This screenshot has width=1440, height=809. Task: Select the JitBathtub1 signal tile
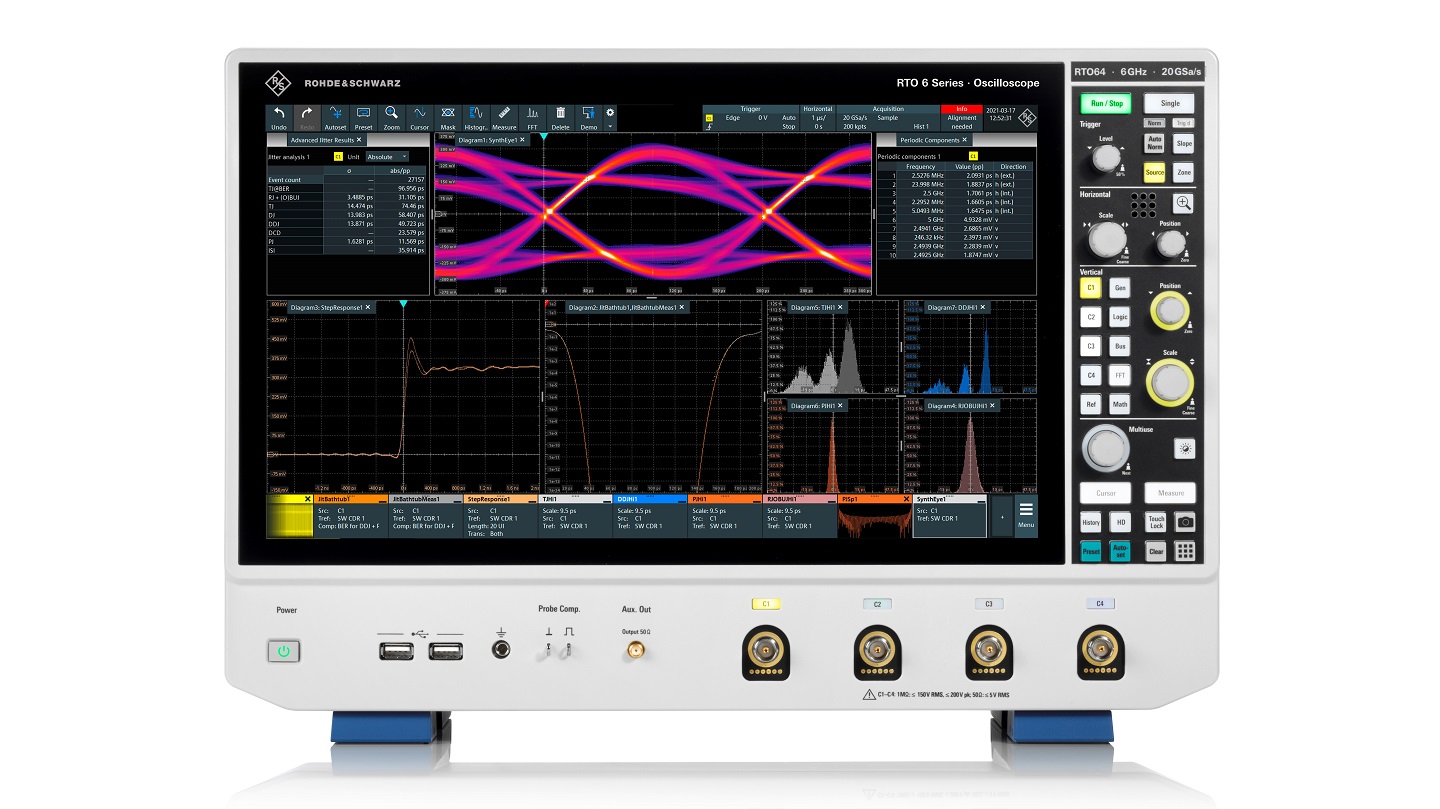pyautogui.click(x=350, y=516)
